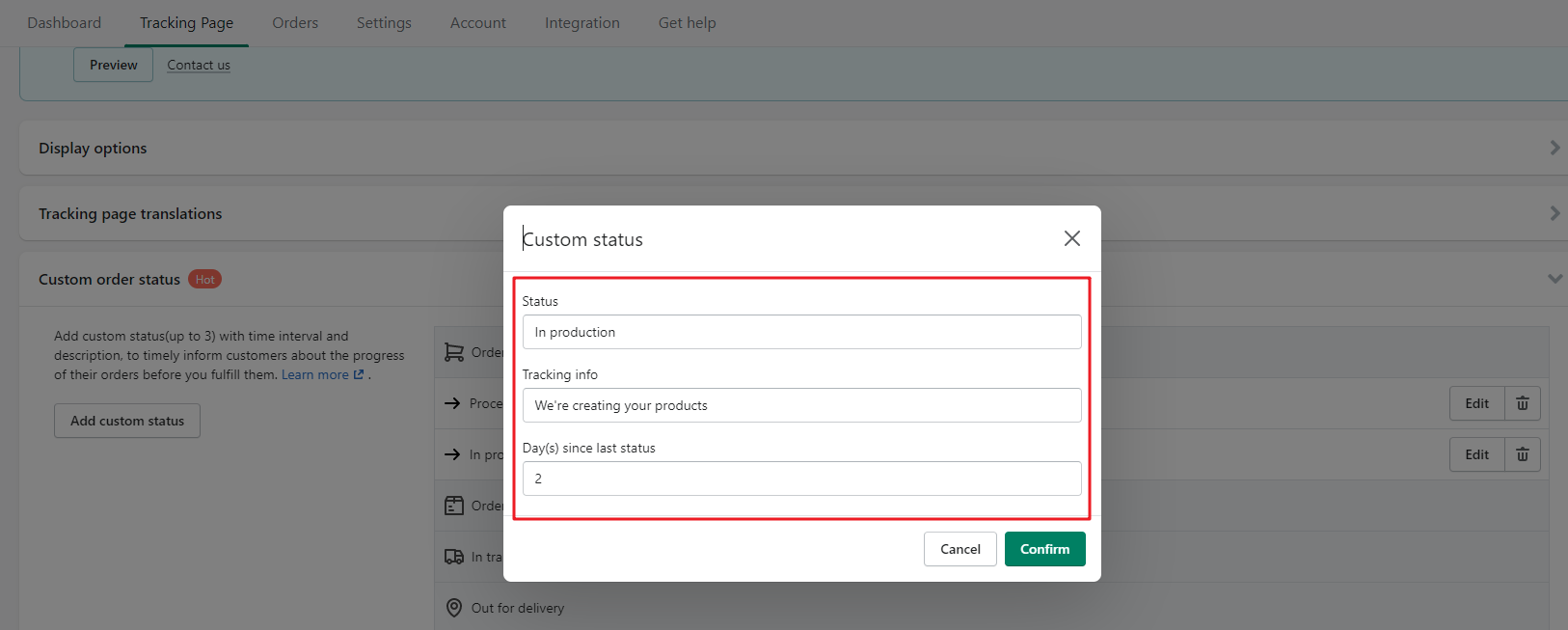Click the Day(s) since last status field

point(801,479)
